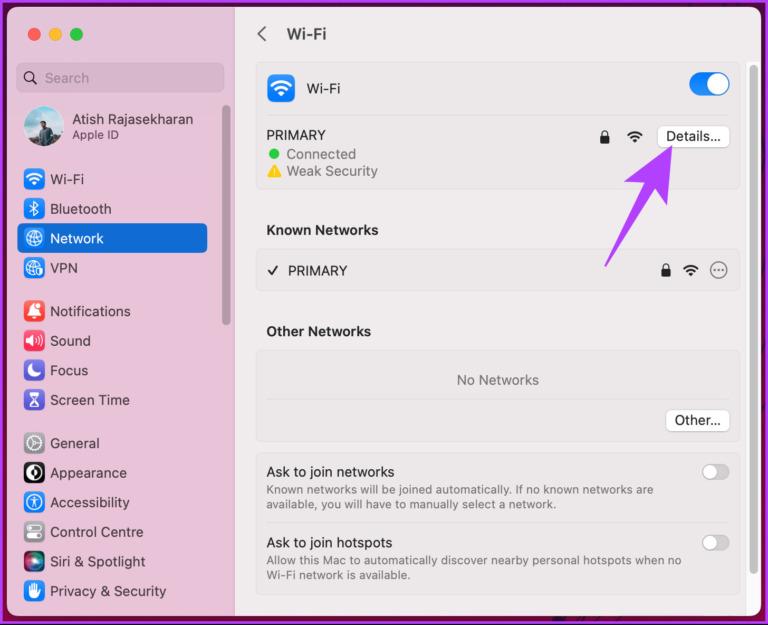The image size is (768, 625).
Task: Open Notifications bell icon
Action: pyautogui.click(x=34, y=311)
